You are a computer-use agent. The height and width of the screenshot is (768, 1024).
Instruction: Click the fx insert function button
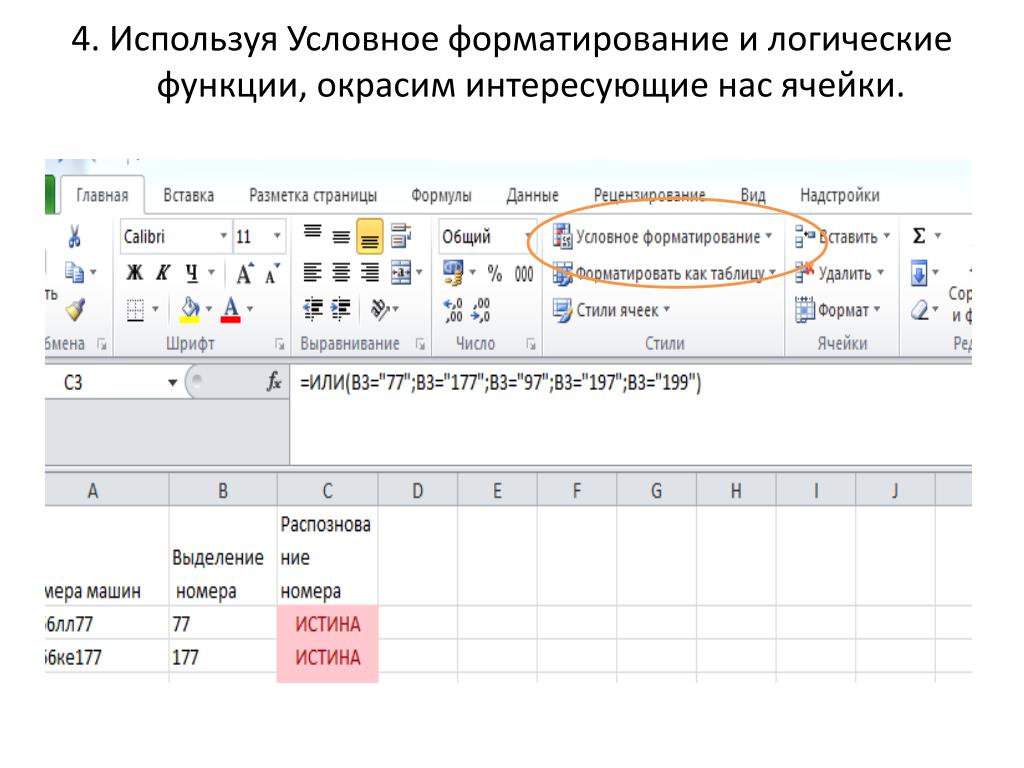[274, 381]
